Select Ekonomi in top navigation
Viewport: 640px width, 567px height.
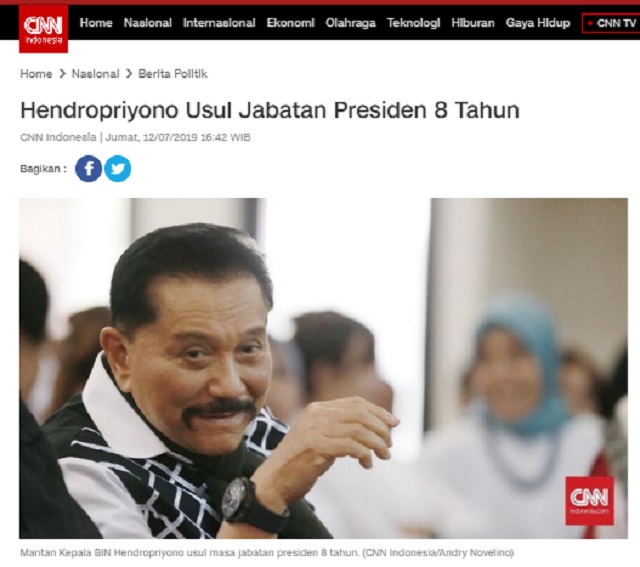[x=291, y=23]
